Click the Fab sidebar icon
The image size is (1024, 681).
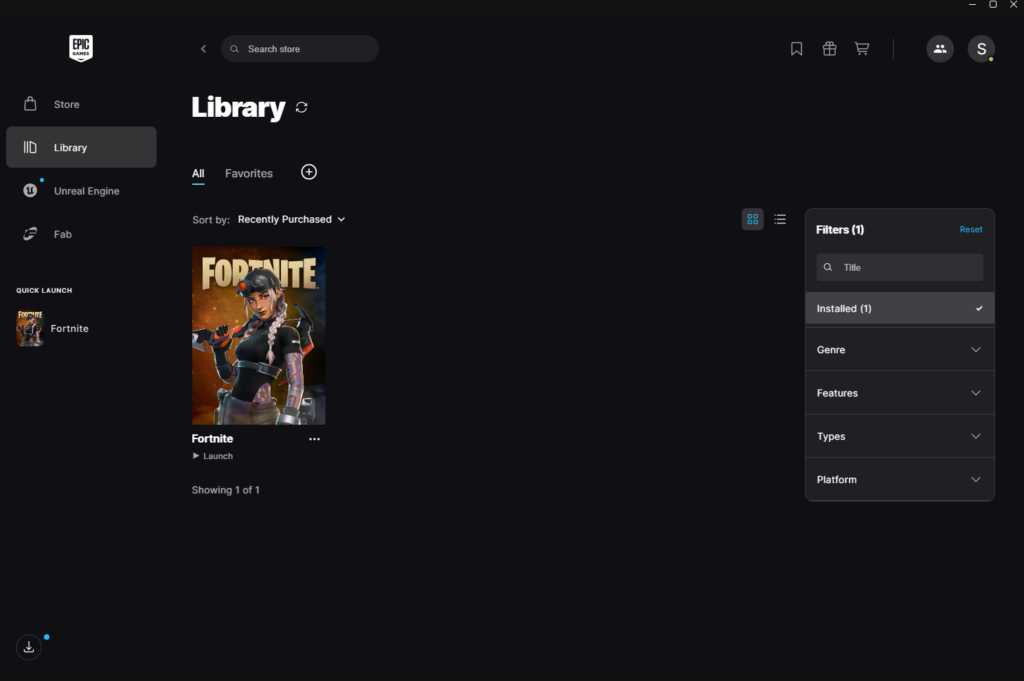point(30,234)
